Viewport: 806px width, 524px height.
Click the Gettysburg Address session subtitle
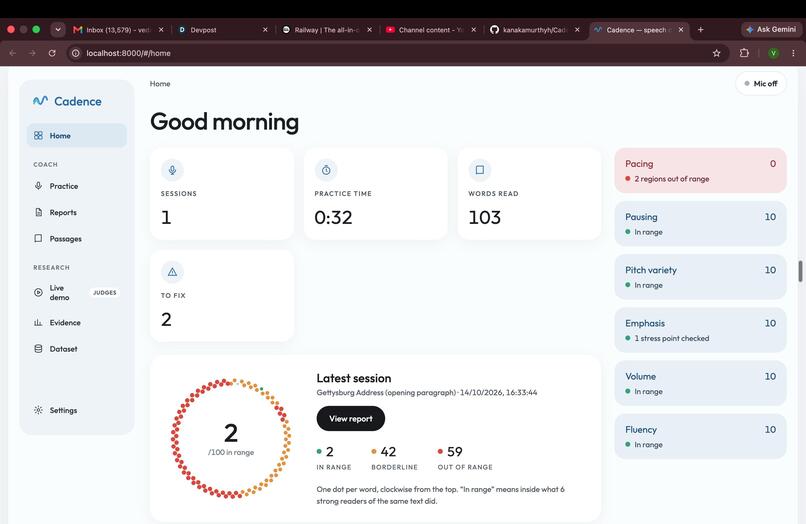[427, 392]
